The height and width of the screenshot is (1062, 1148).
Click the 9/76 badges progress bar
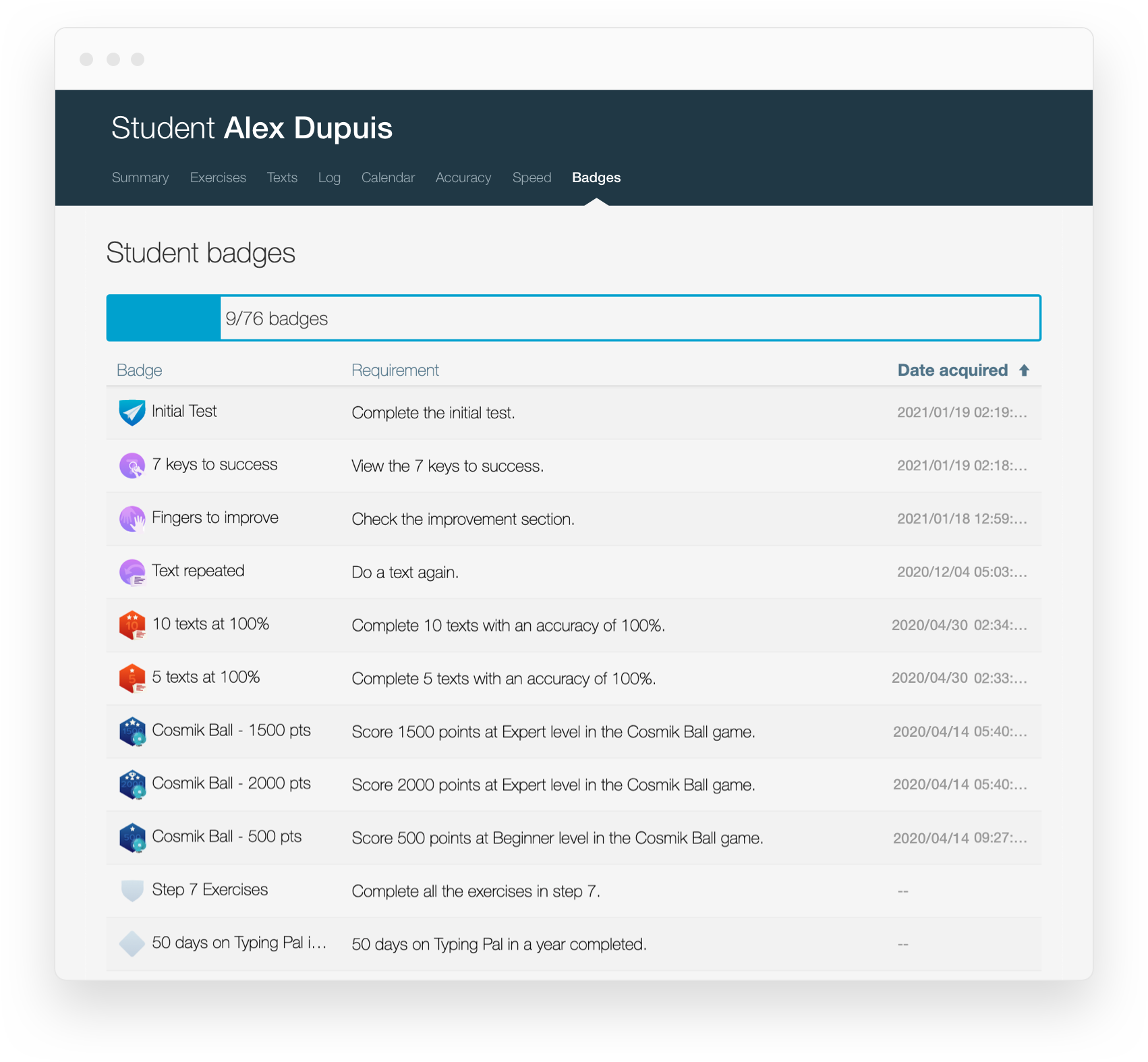click(x=573, y=318)
